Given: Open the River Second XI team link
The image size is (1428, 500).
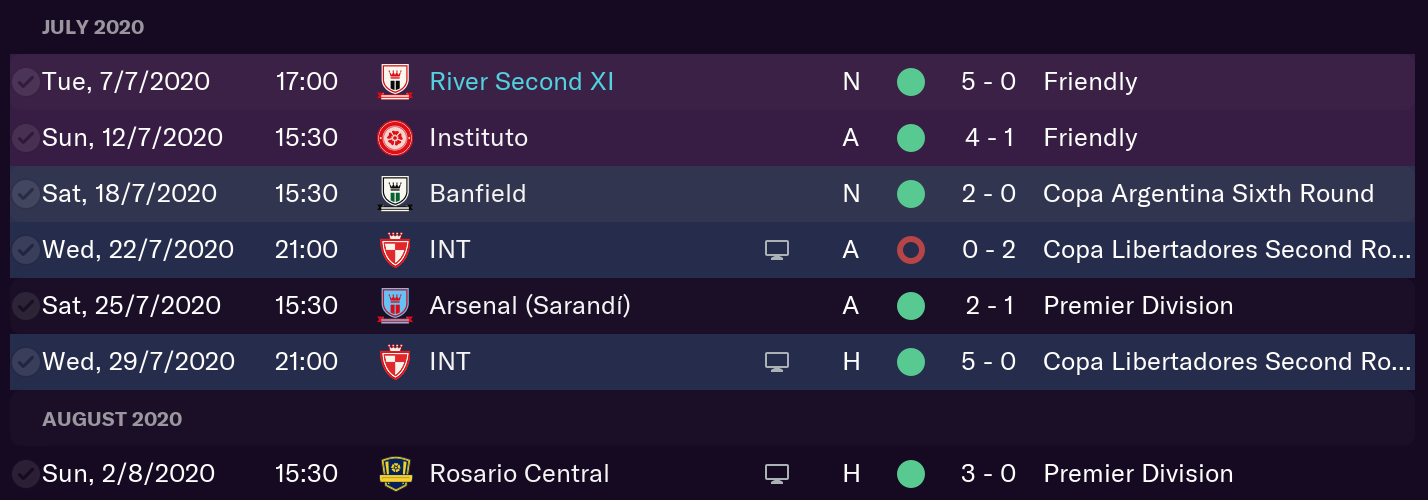Looking at the screenshot, I should [522, 81].
